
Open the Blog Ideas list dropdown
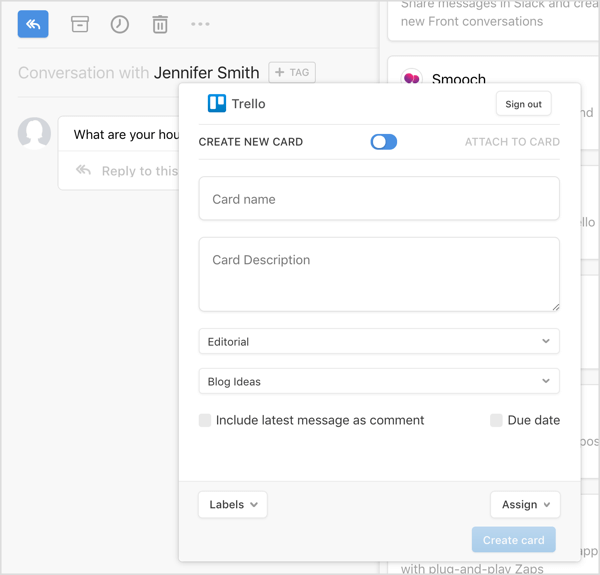point(379,381)
